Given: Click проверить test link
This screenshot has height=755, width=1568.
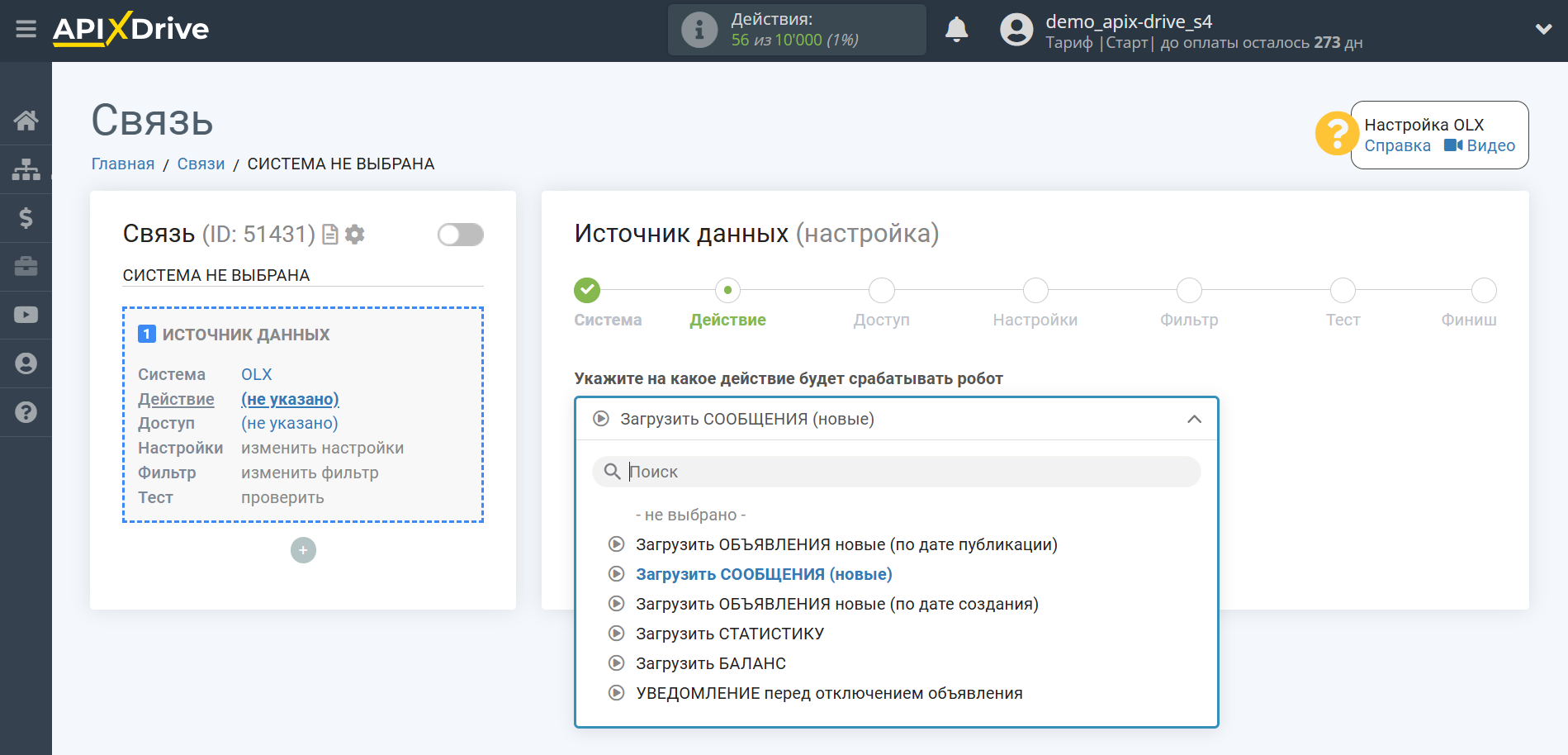Looking at the screenshot, I should coord(282,497).
